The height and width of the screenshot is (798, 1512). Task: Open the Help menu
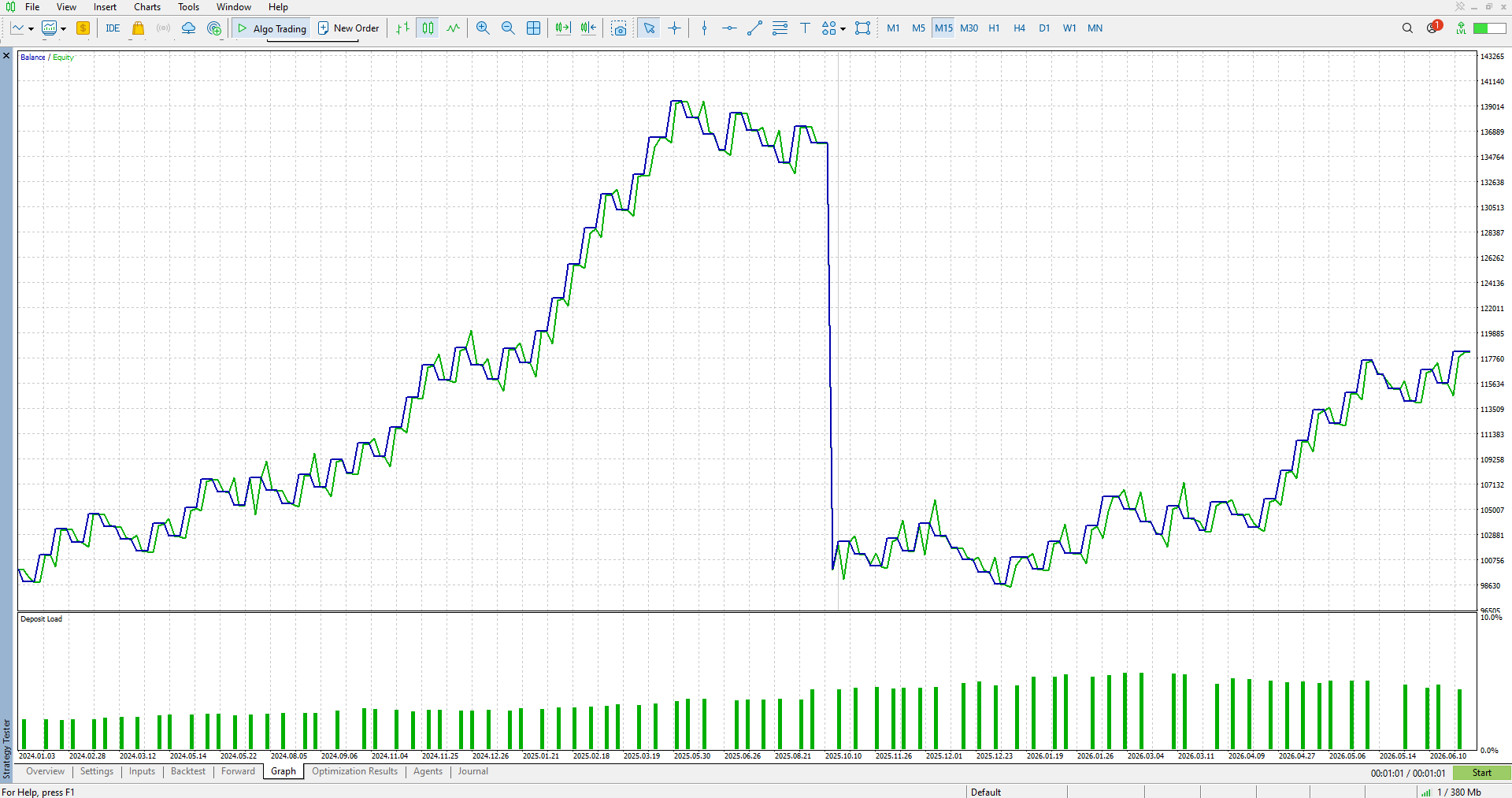pyautogui.click(x=278, y=7)
